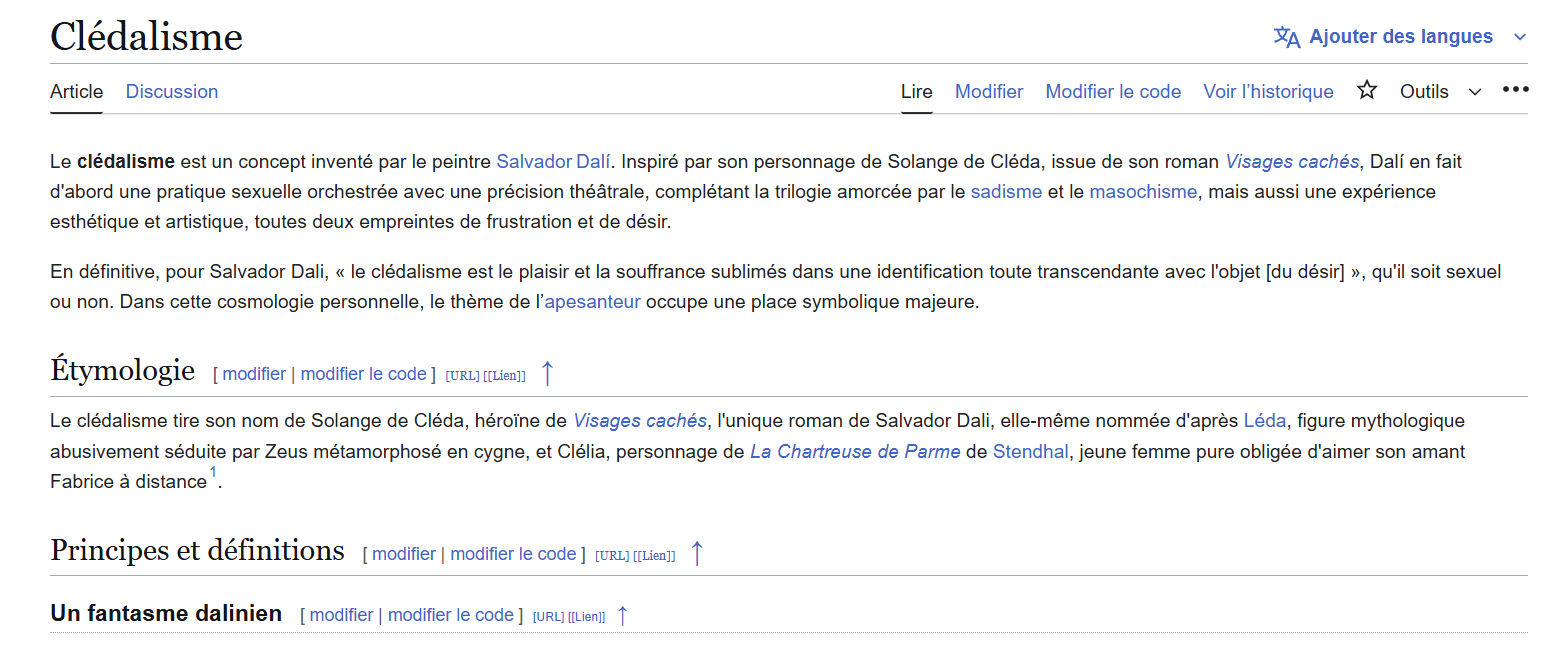Viewport: 1561px width, 649px height.
Task: Click footnote reference 1 after distance
Action: (213, 474)
